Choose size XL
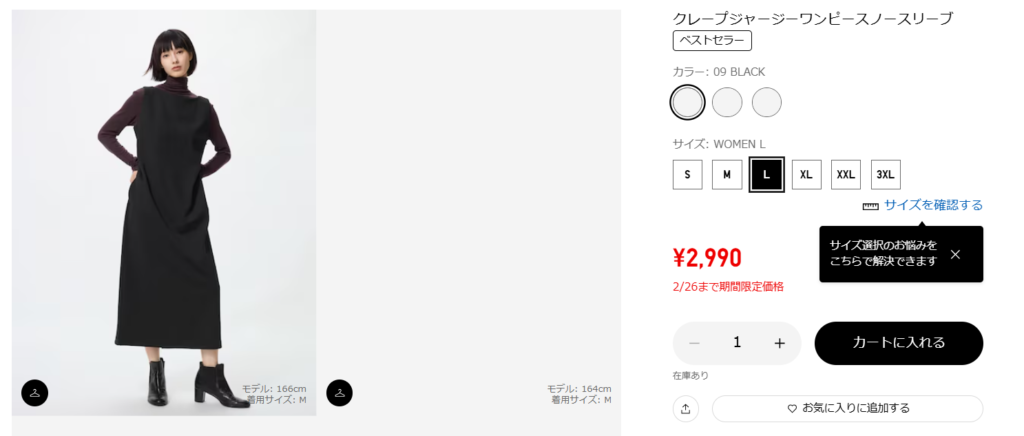1024x436 pixels. 806,174
